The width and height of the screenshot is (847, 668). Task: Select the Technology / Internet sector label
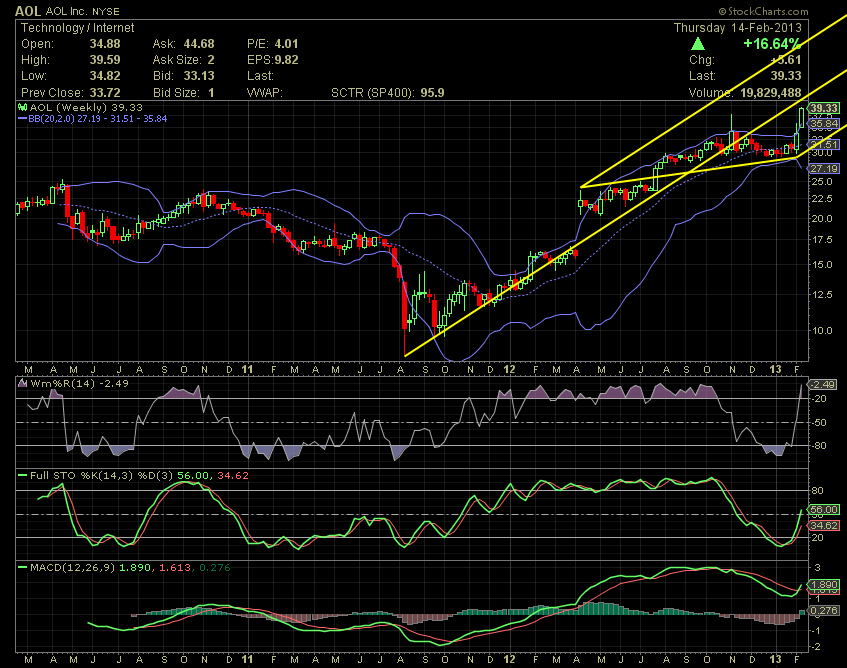tap(76, 28)
